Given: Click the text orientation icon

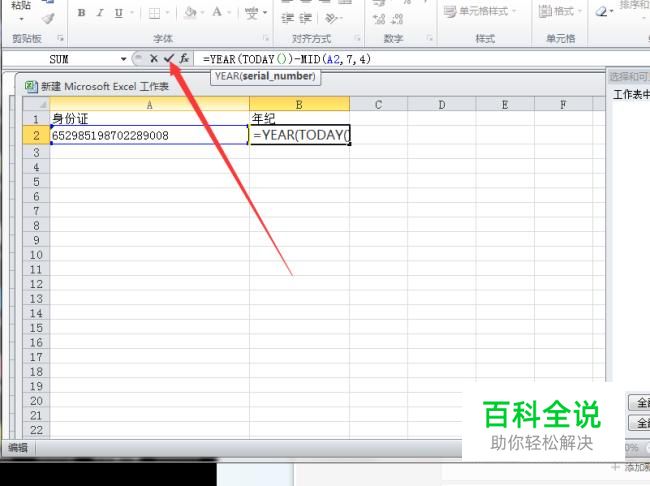Looking at the screenshot, I should (331, 18).
